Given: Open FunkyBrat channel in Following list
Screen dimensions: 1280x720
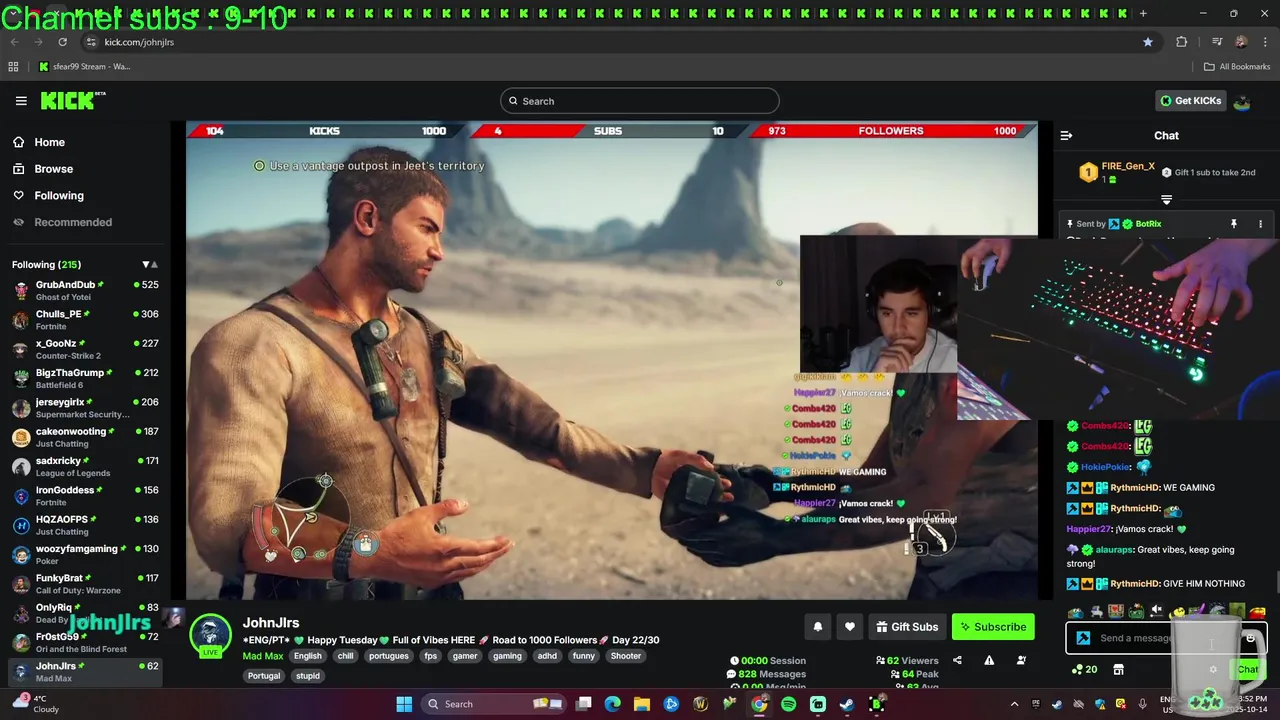Looking at the screenshot, I should pos(85,583).
